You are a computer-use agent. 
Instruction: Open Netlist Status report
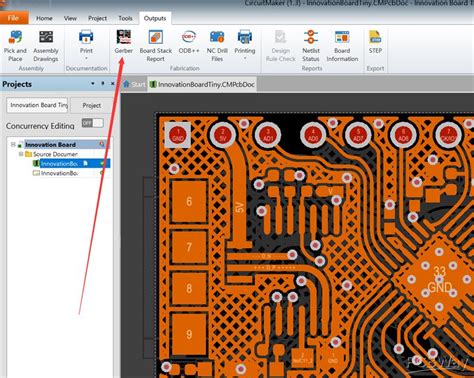point(311,46)
